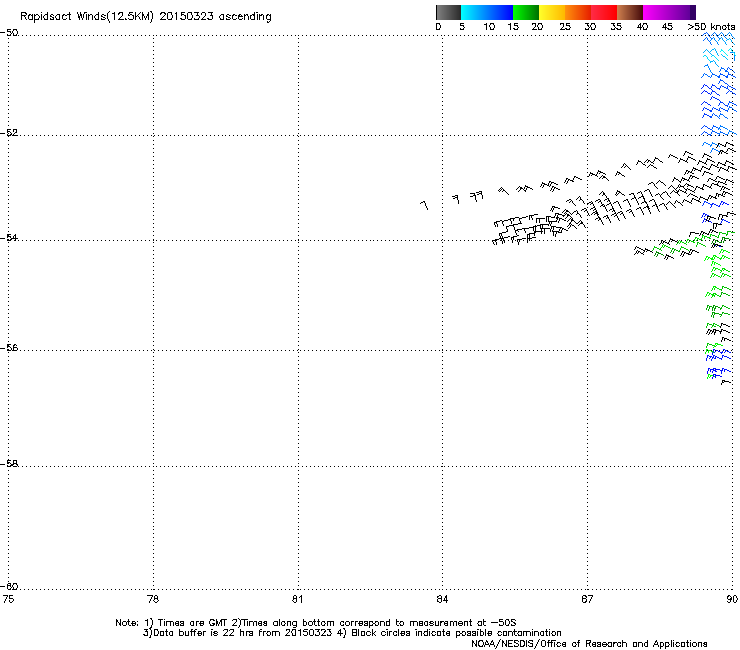Image resolution: width=740 pixels, height=650 pixels.
Task: Click longitude label '81' on bottom axis
Action: tap(297, 599)
